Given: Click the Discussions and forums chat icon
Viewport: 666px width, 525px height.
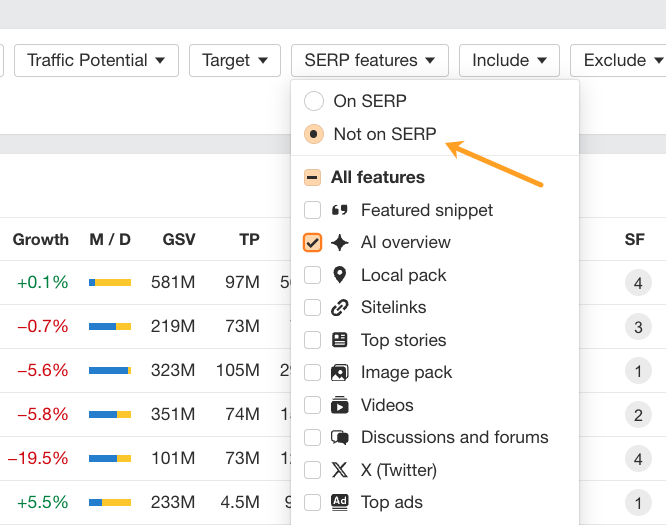Looking at the screenshot, I should [339, 438].
